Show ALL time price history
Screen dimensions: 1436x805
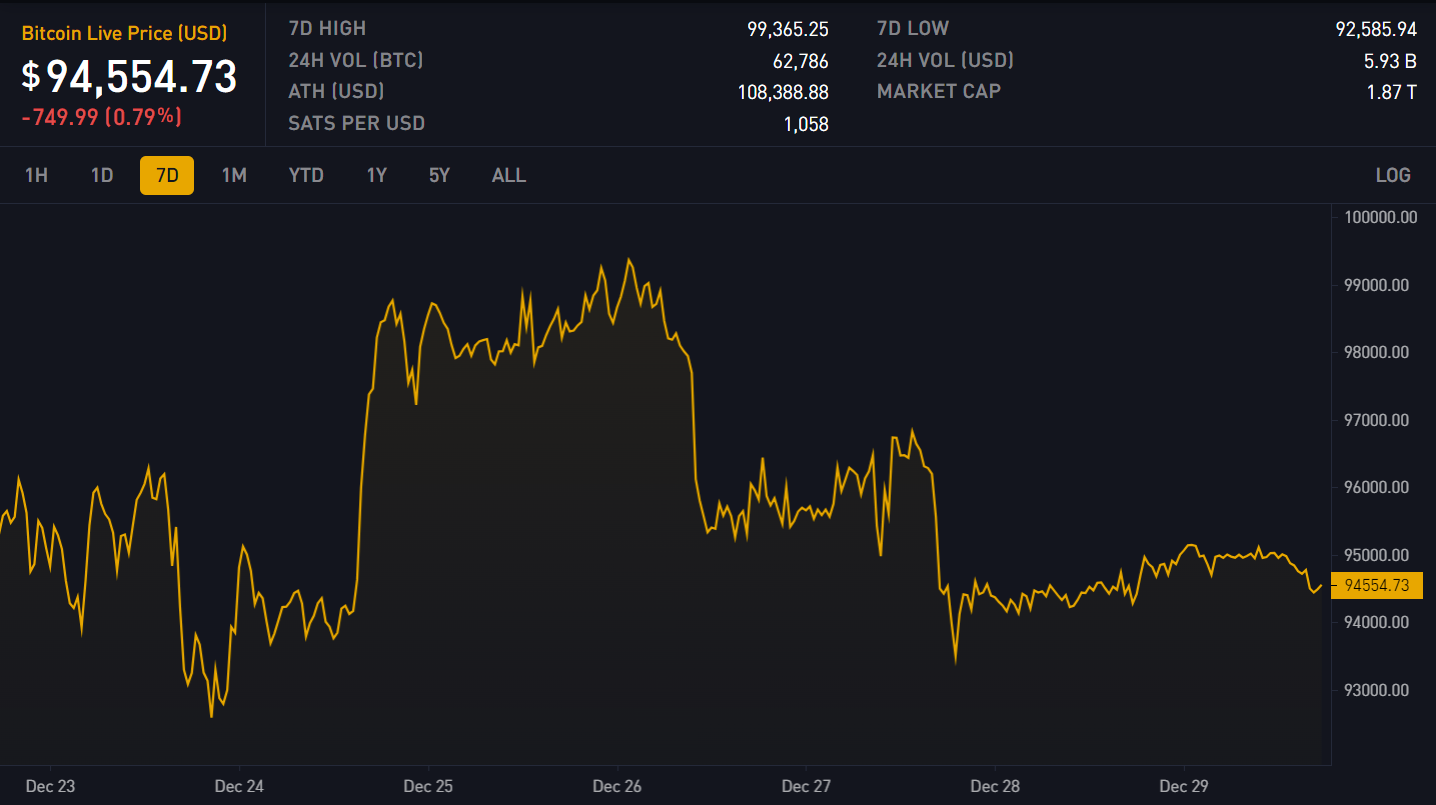tap(508, 175)
